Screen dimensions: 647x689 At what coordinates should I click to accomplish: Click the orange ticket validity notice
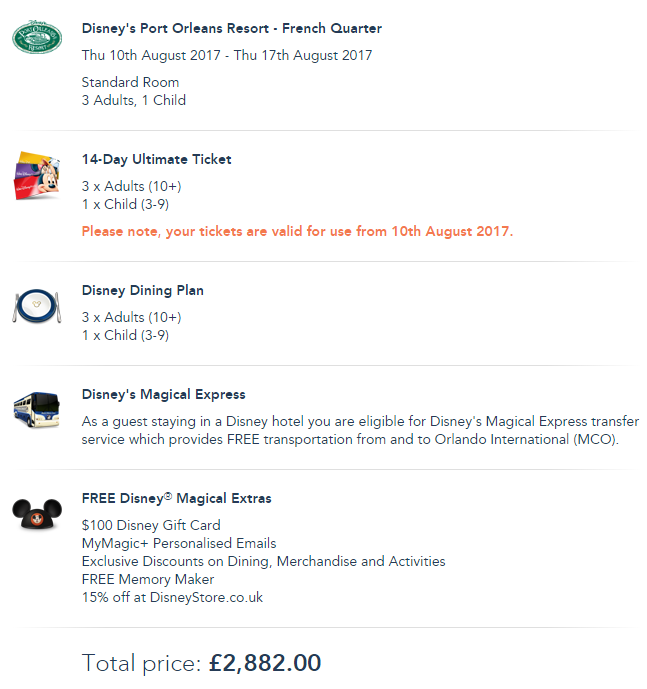[x=297, y=231]
